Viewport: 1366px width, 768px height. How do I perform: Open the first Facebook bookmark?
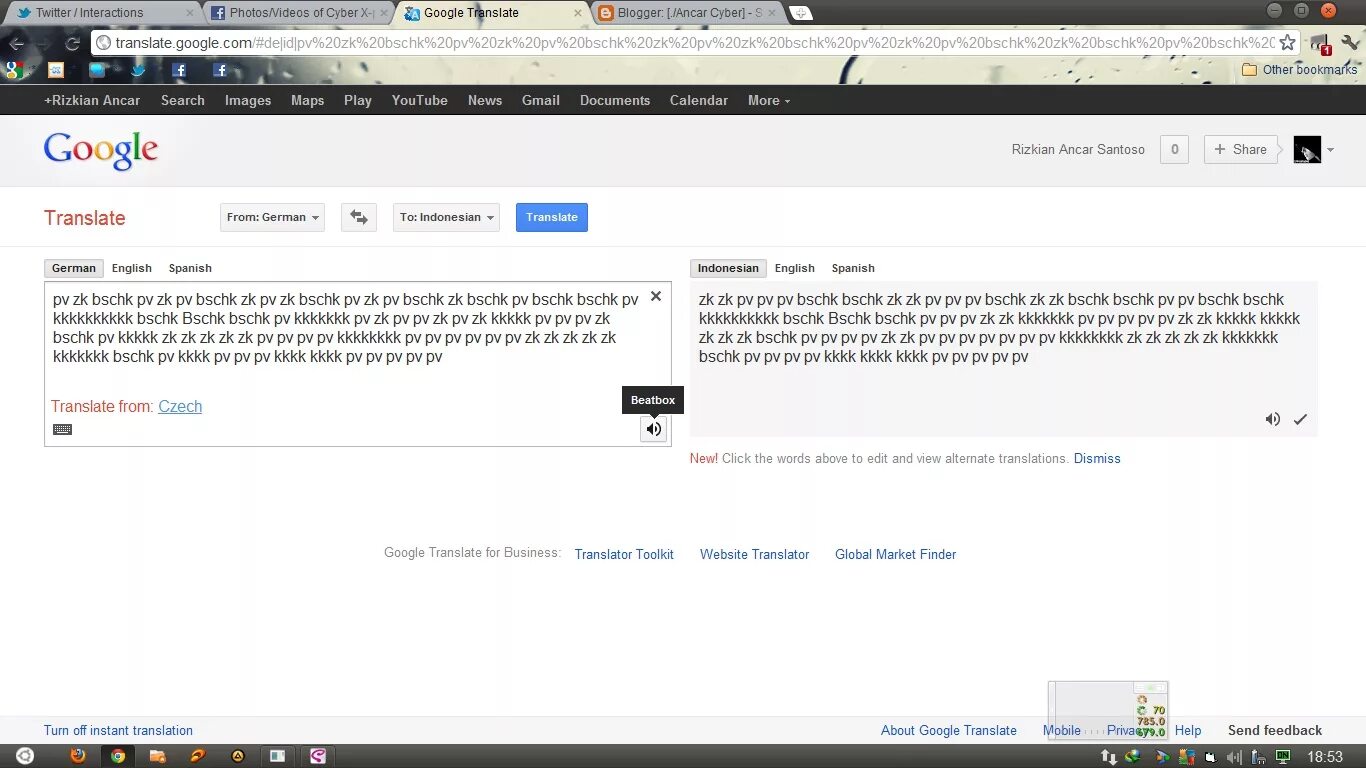click(179, 70)
